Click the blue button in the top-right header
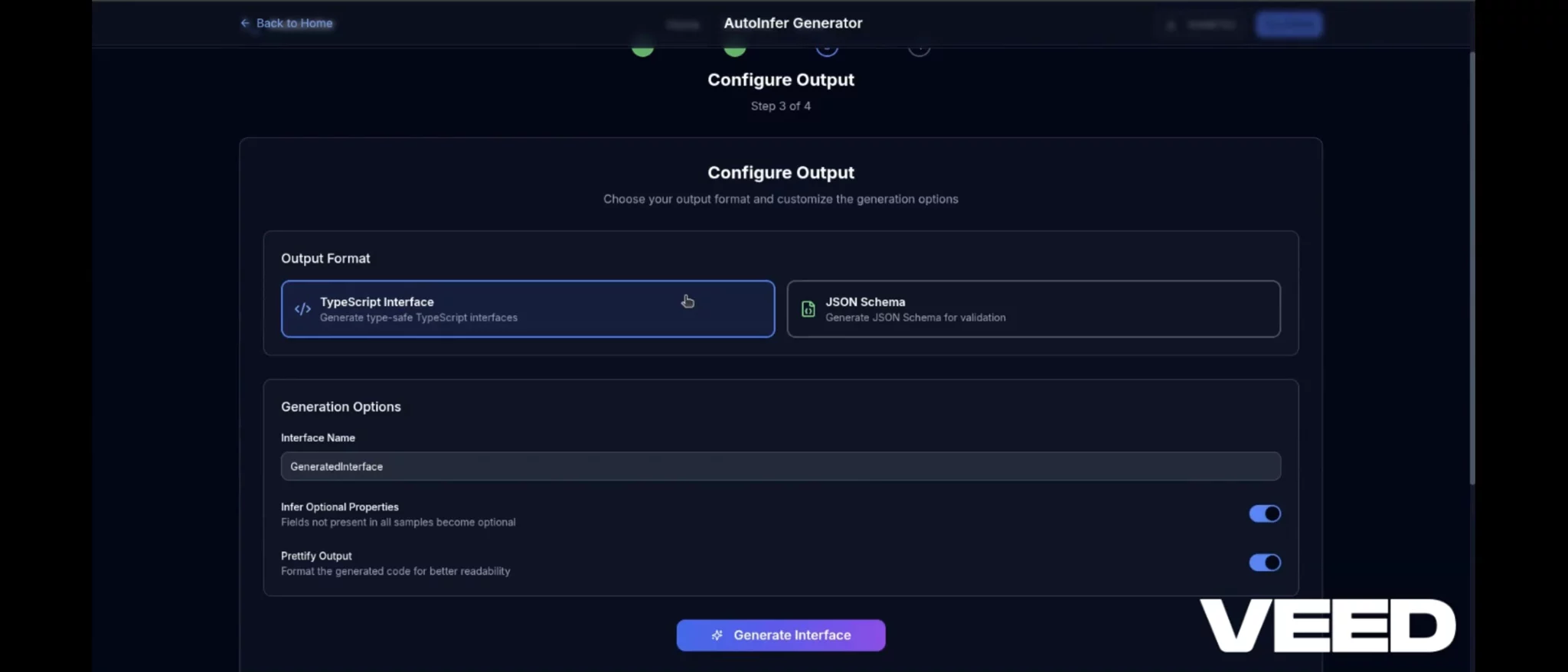The width and height of the screenshot is (1568, 672). pos(1289,24)
